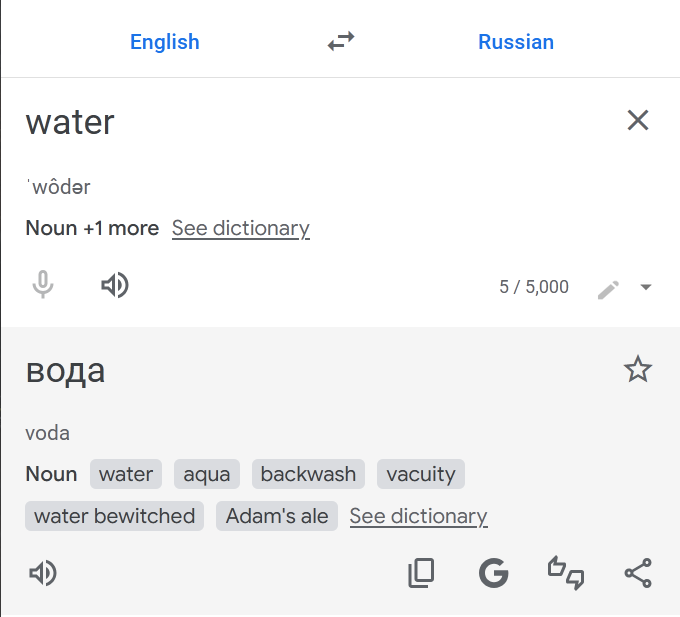Copy the translation to clipboard
Image resolution: width=680 pixels, height=617 pixels.
click(421, 573)
